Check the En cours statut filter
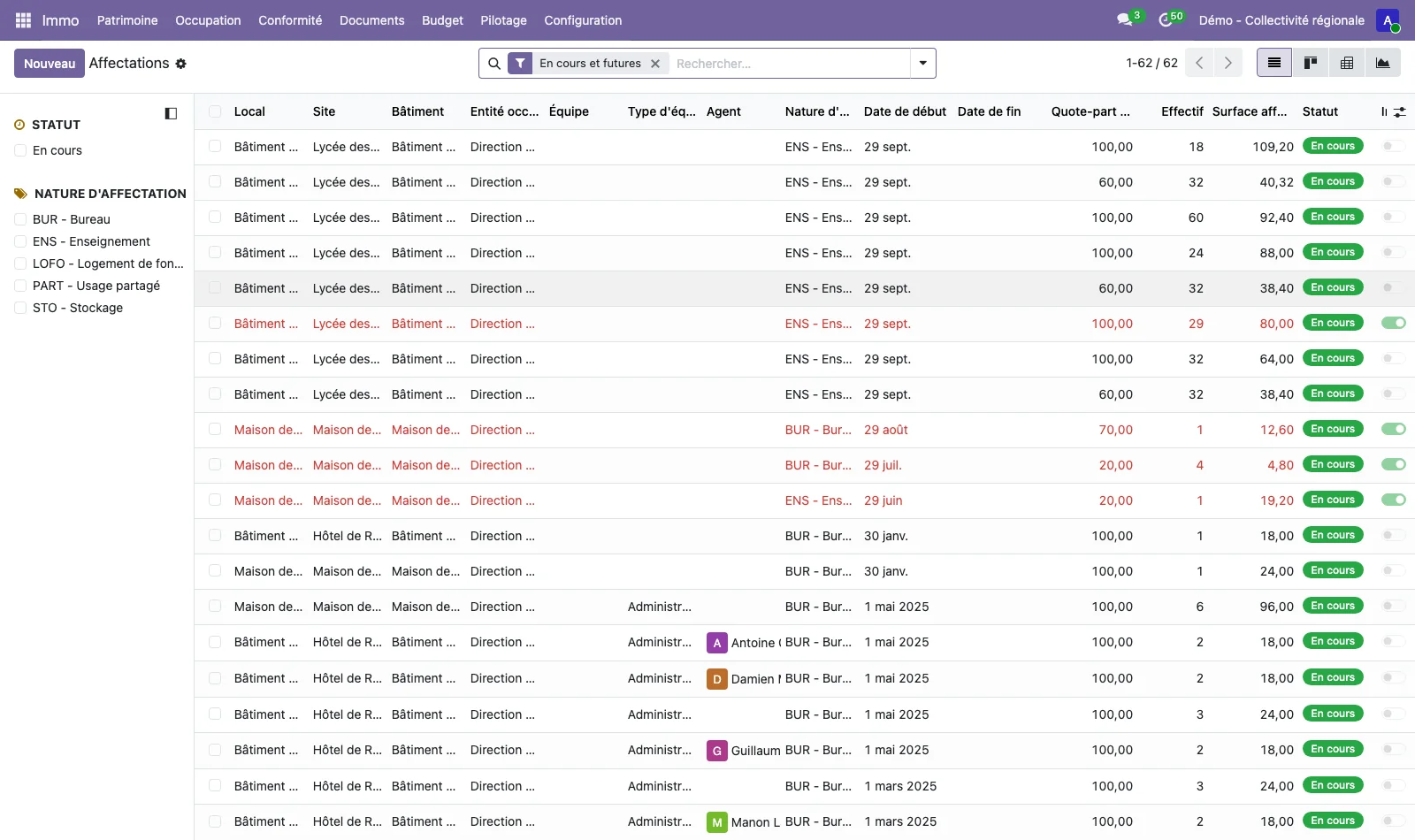The image size is (1415, 840). [x=20, y=150]
